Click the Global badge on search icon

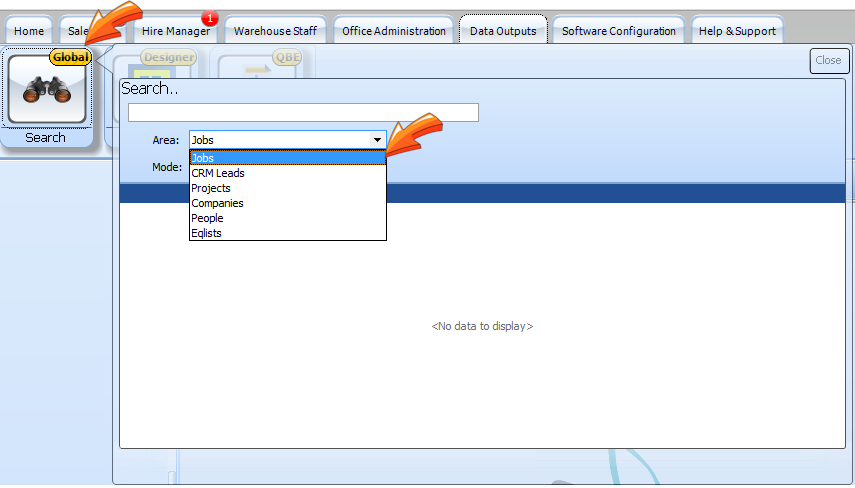[x=70, y=57]
